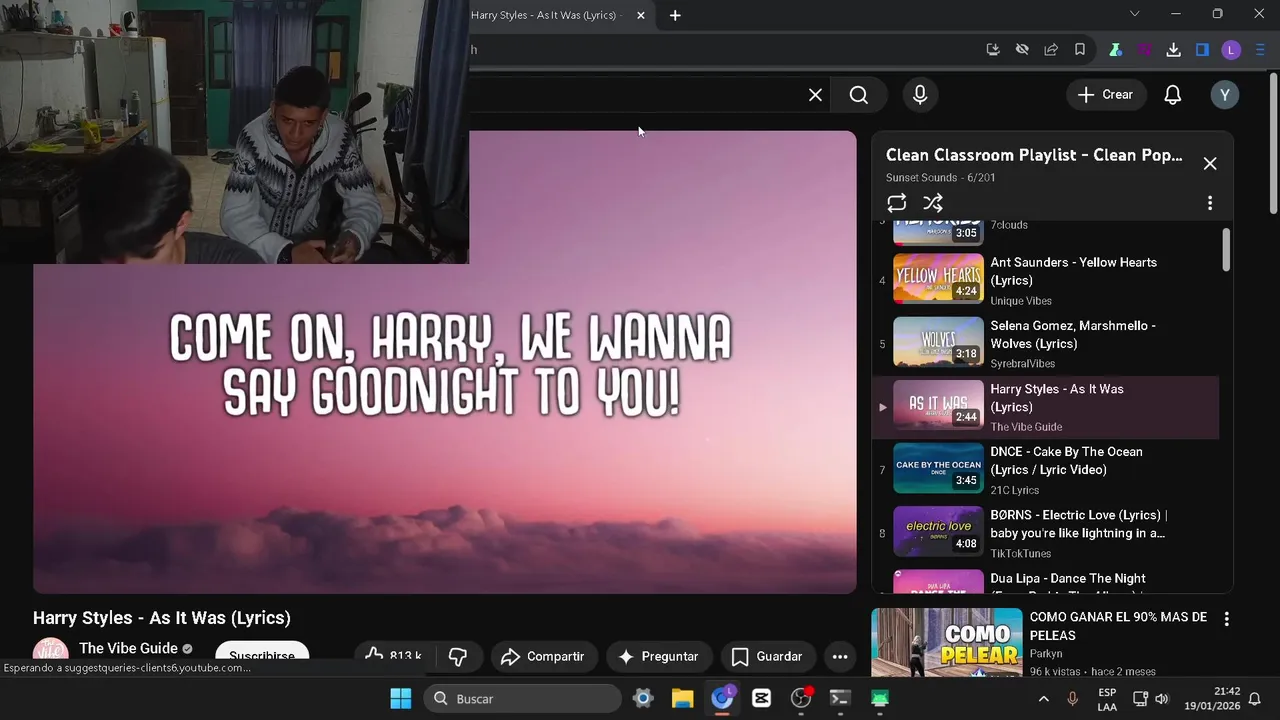Toggle playlist shuffle
The width and height of the screenshot is (1280, 720).
pos(933,203)
